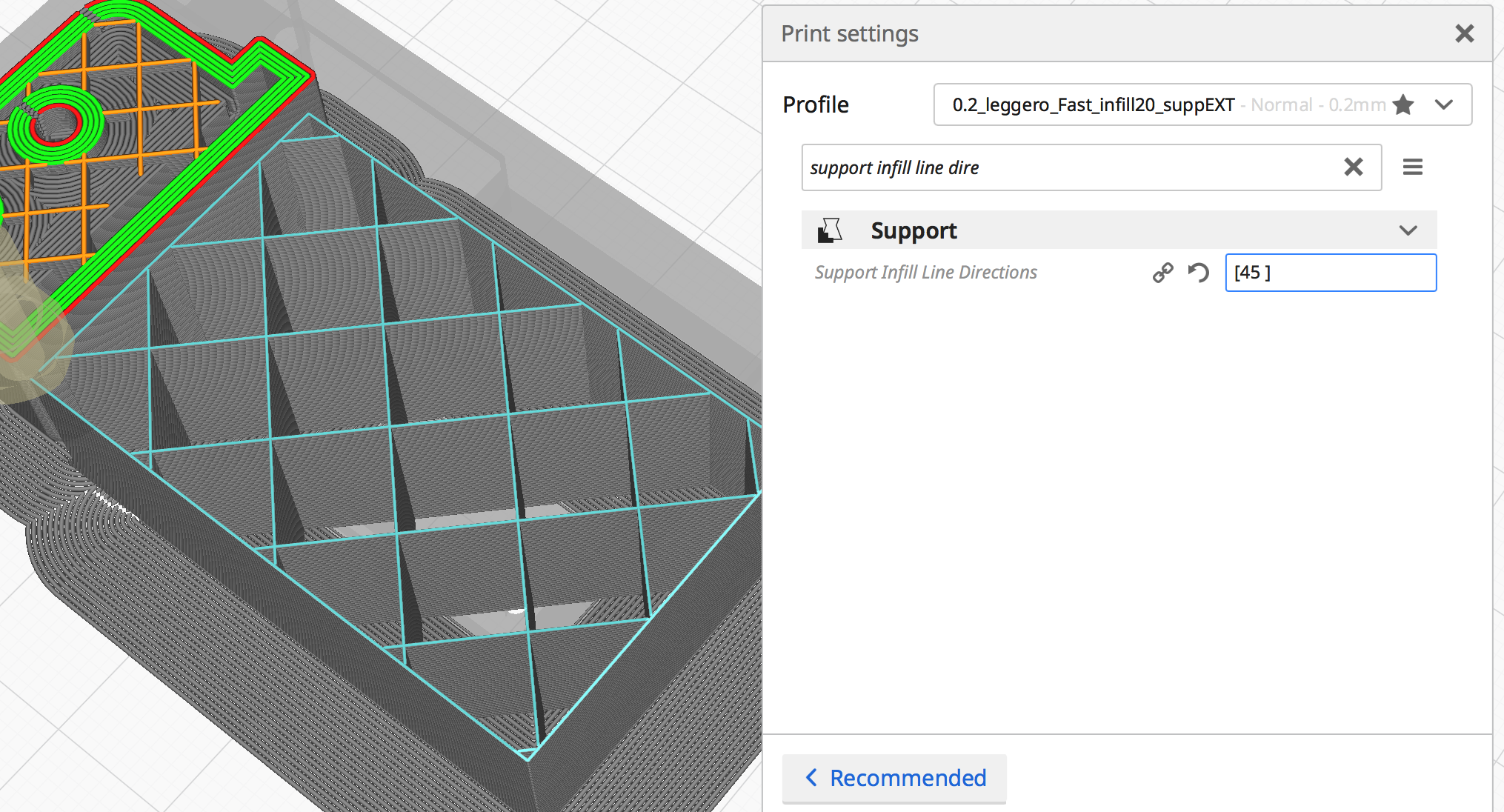
Task: Reset Support Infill Line Directions to default
Action: (x=1198, y=273)
